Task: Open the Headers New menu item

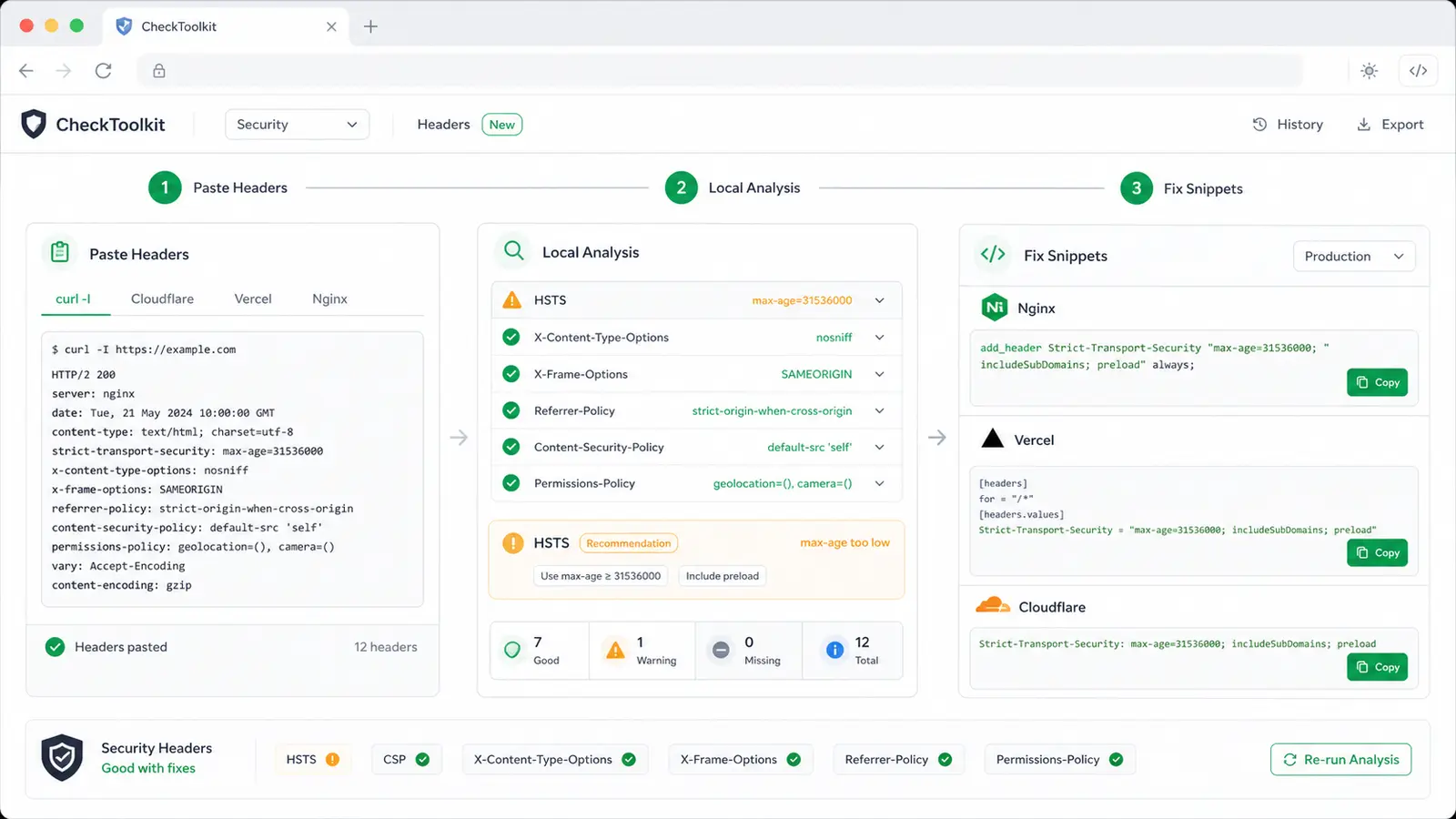Action: tap(470, 125)
